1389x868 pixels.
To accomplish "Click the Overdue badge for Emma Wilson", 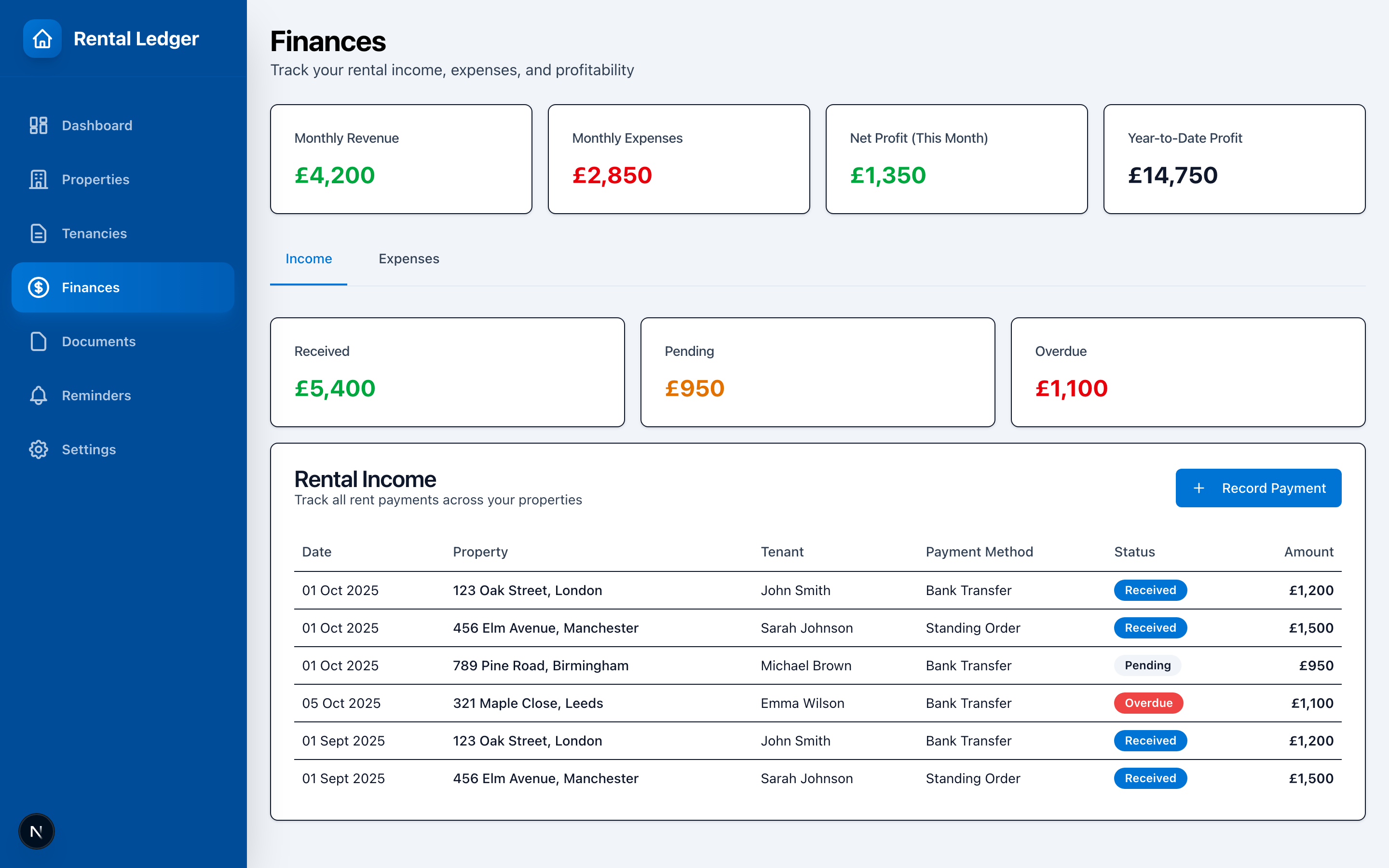I will click(x=1148, y=703).
